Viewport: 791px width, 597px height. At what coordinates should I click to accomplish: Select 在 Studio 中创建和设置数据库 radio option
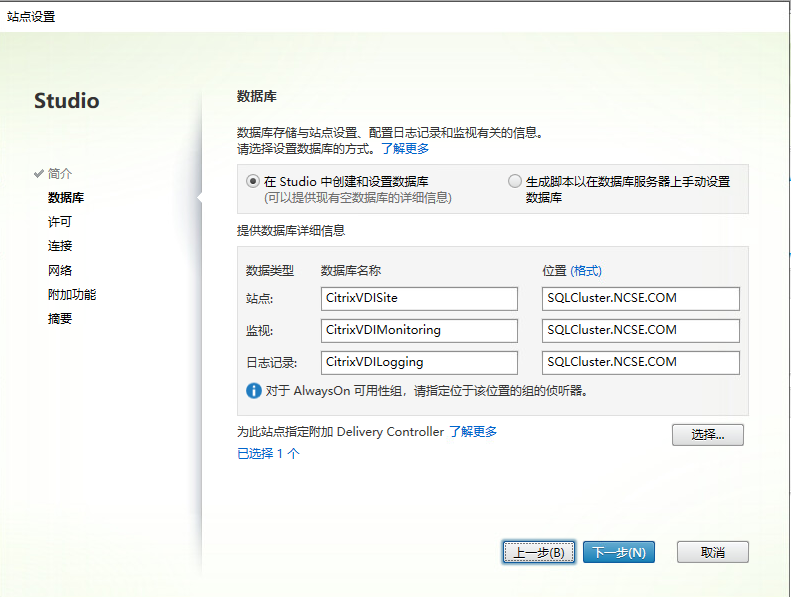(x=253, y=182)
